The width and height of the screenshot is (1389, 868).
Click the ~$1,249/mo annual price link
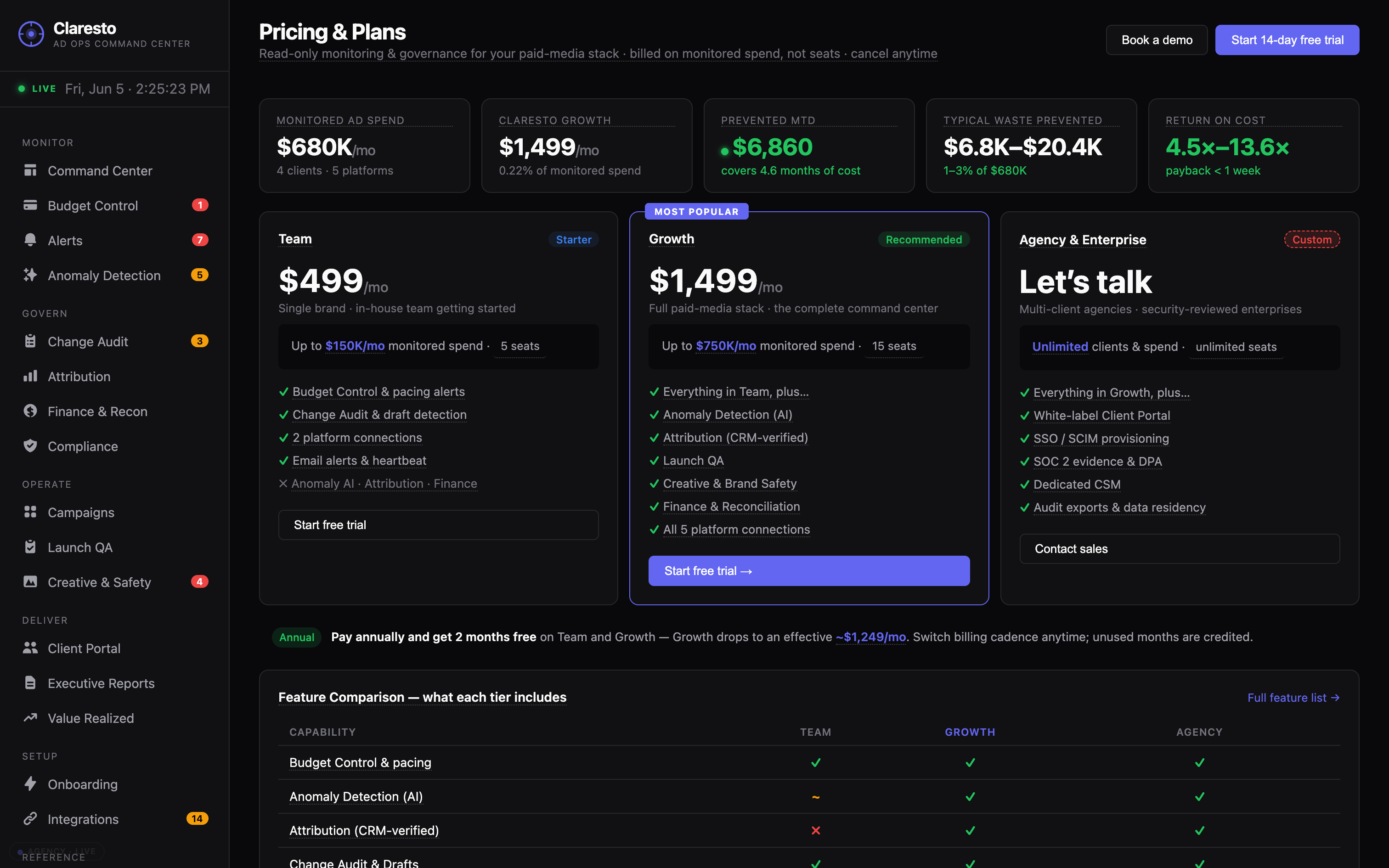[871, 637]
